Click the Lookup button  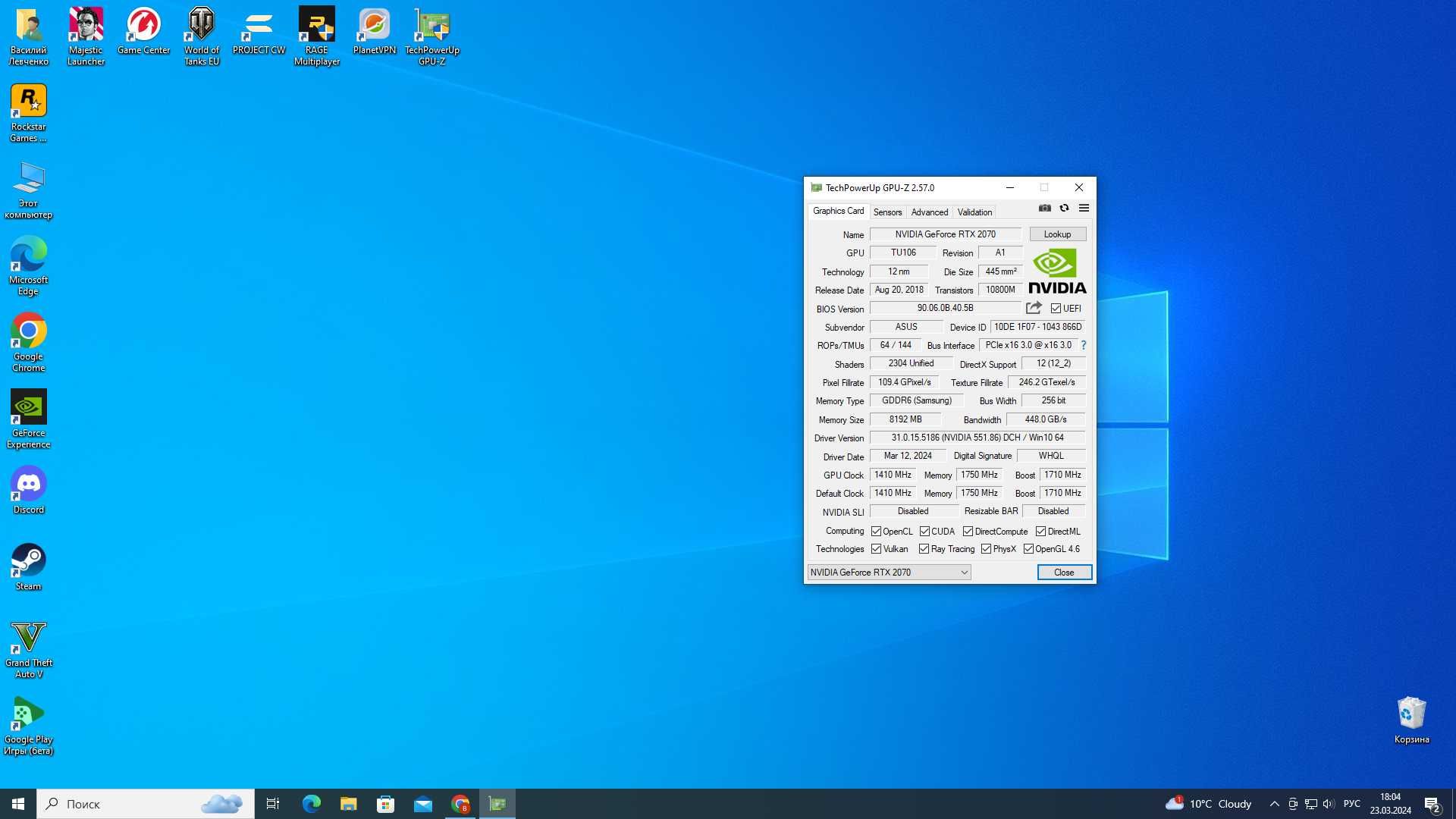[x=1057, y=234]
